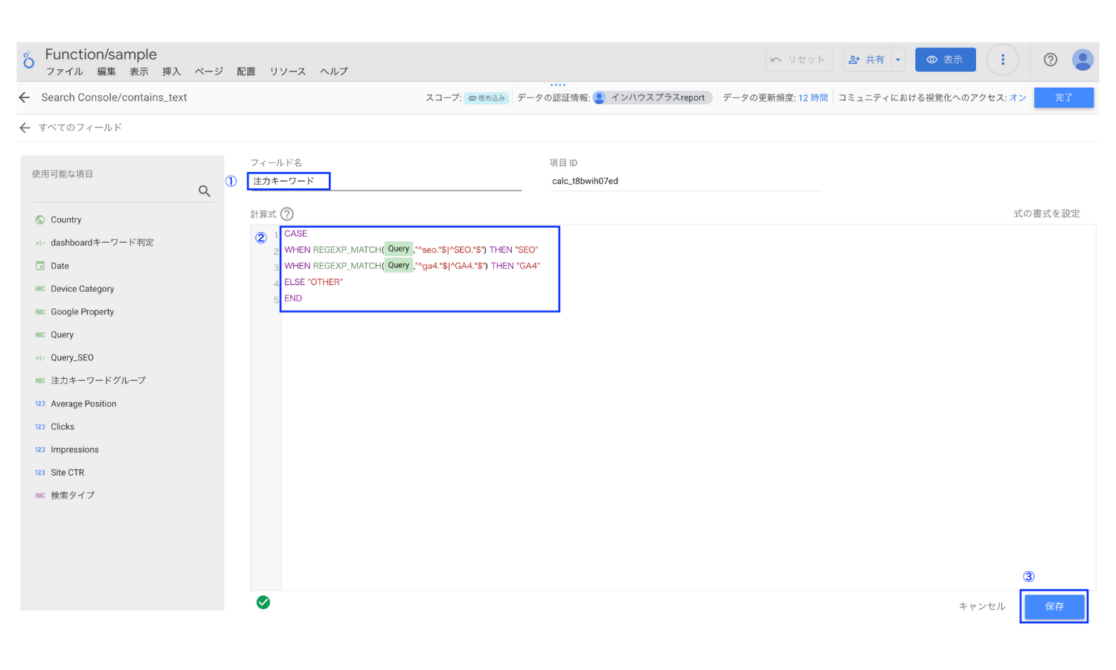This screenshot has height=670, width=1116.
Task: Change data freshness 12 時間 setting
Action: pyautogui.click(x=812, y=98)
